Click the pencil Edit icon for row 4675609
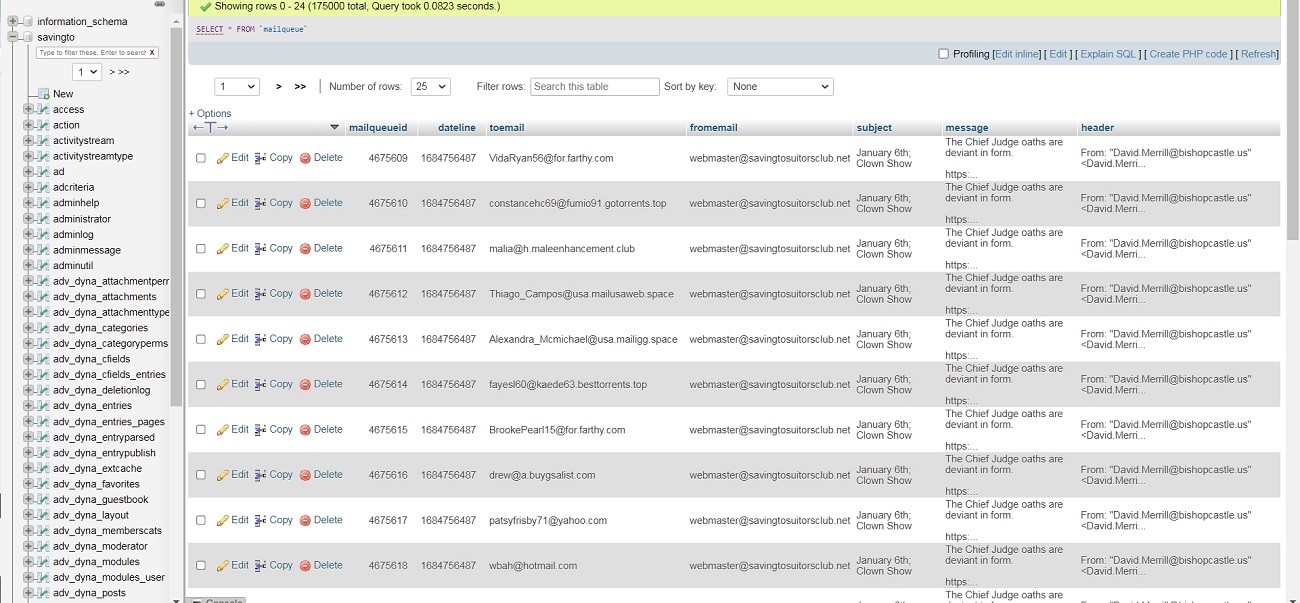Image resolution: width=1300 pixels, height=603 pixels. [223, 158]
